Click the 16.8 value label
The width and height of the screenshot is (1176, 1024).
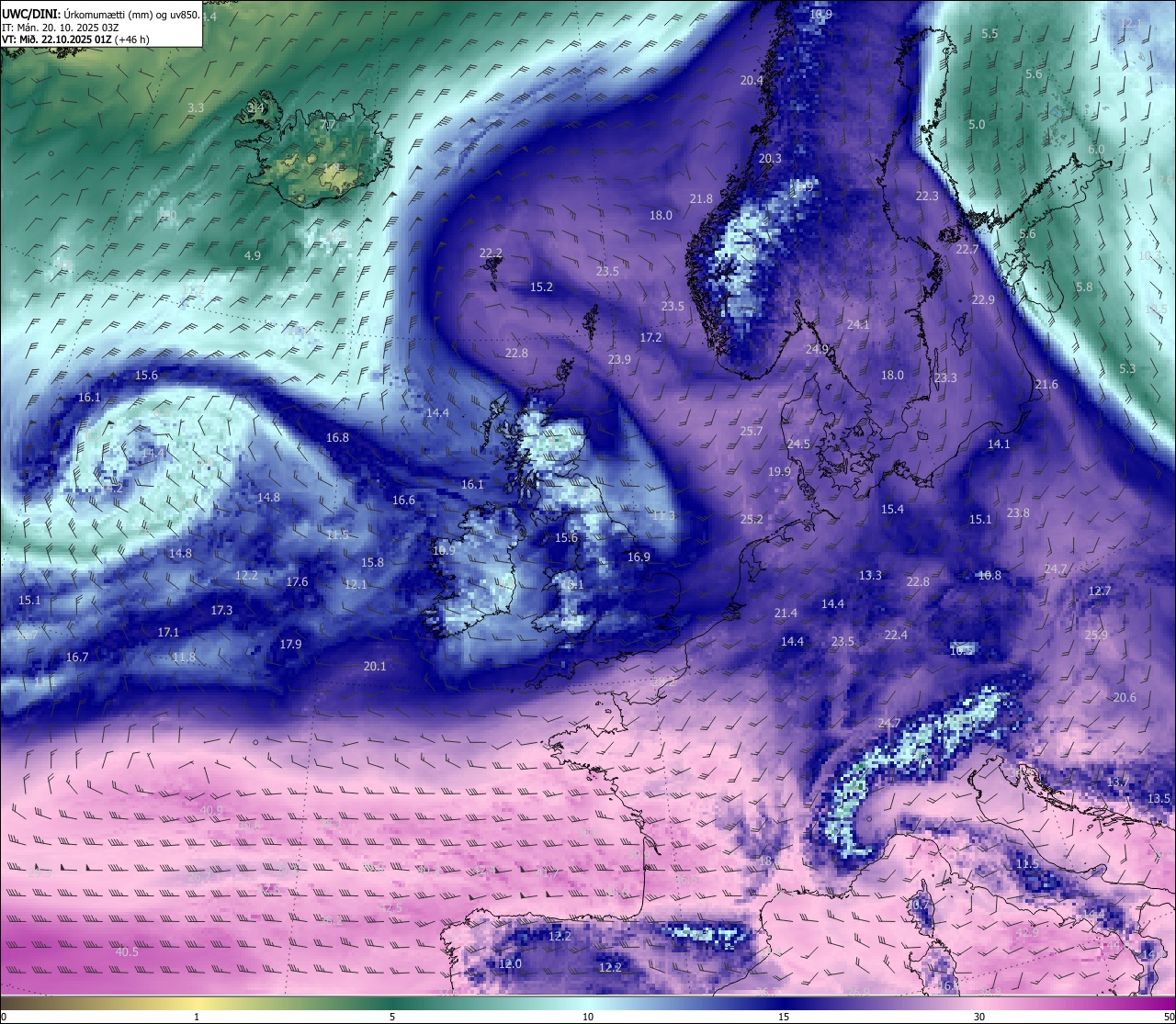tap(338, 438)
